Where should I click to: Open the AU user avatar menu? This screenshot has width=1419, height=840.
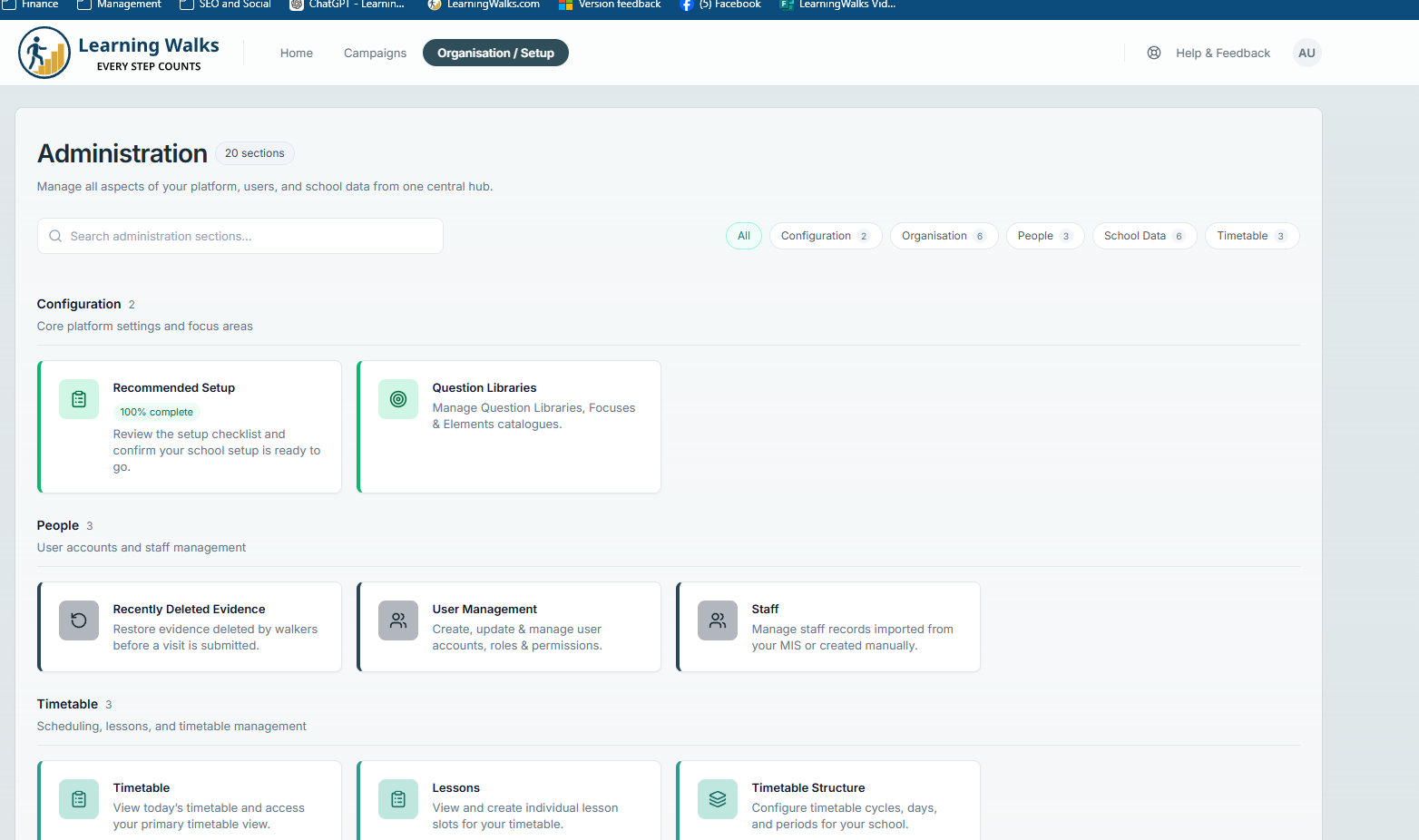pos(1306,53)
